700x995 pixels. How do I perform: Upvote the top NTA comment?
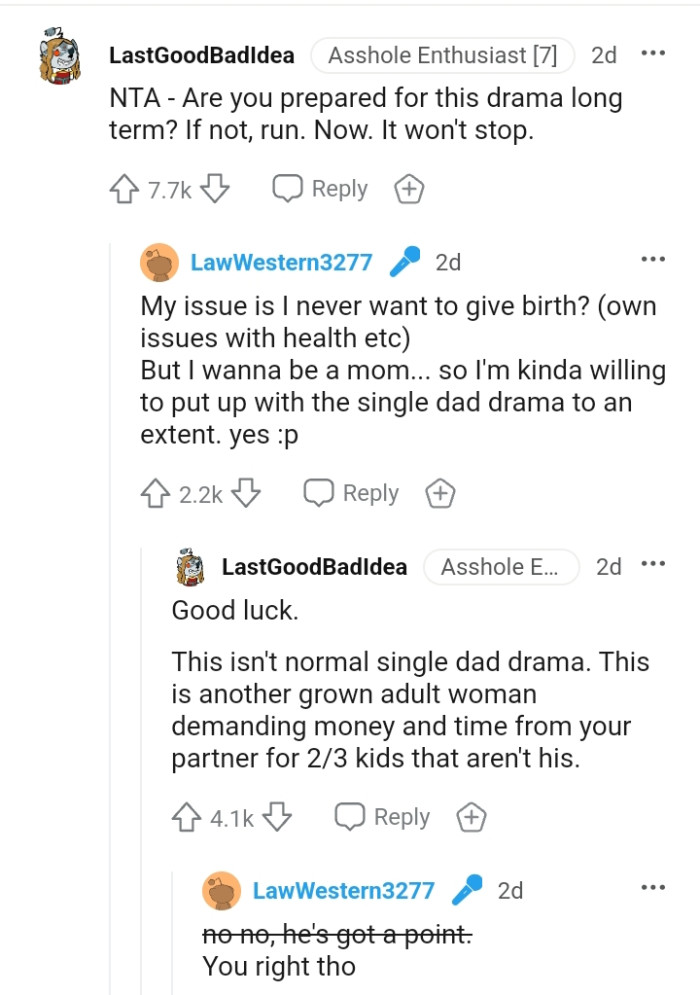(123, 187)
